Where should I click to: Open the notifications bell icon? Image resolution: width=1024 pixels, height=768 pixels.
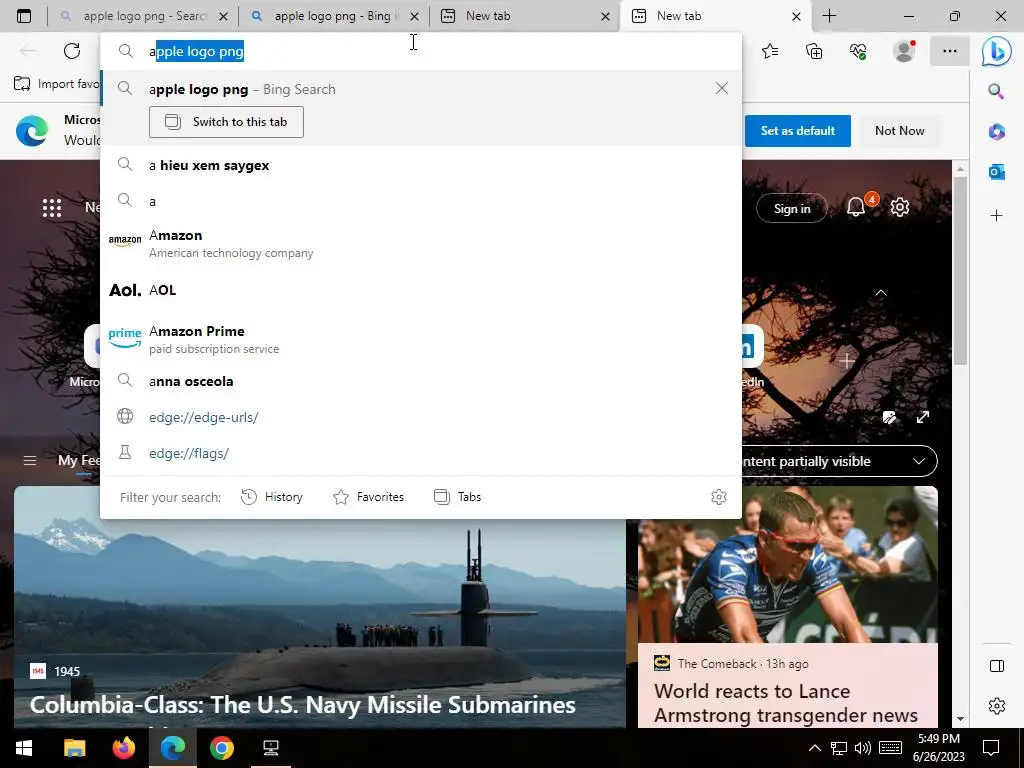856,208
